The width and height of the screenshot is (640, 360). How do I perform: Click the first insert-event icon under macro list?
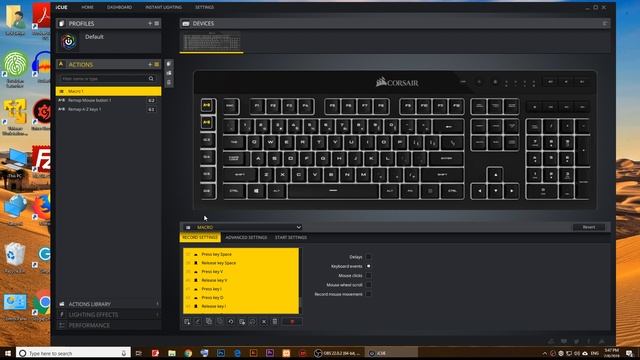point(187,322)
